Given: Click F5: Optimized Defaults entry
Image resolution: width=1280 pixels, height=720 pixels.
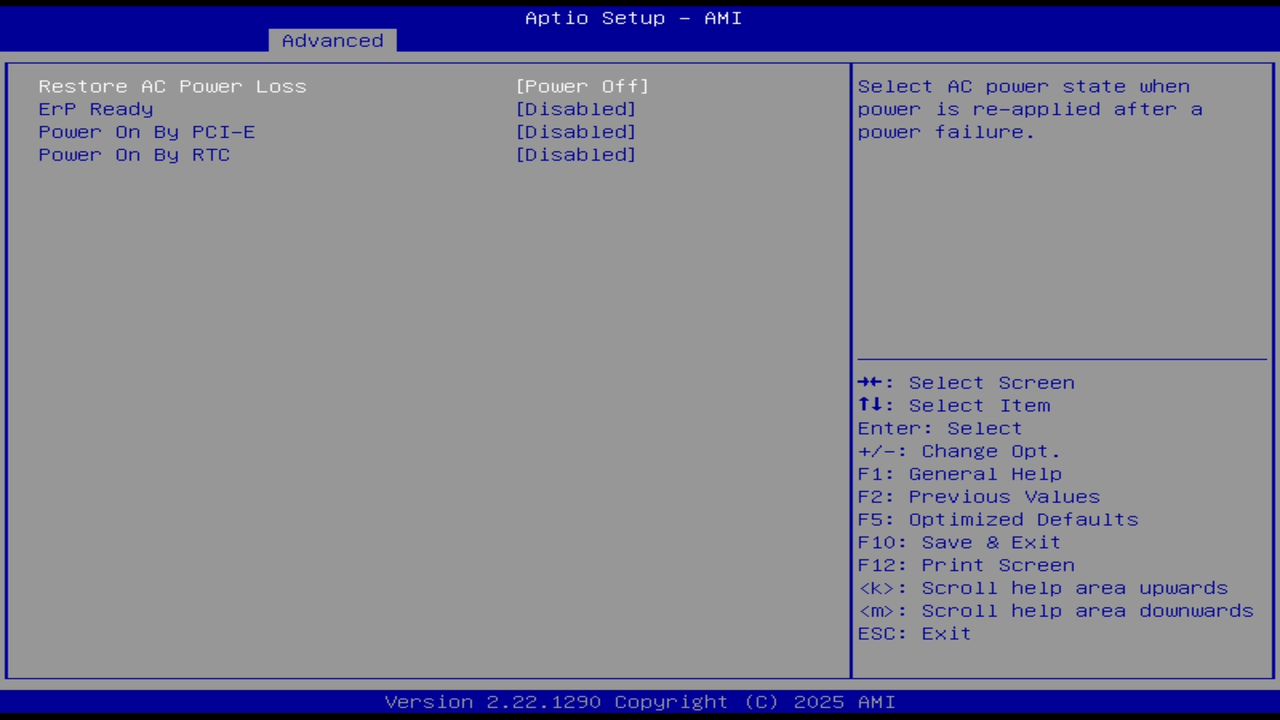Looking at the screenshot, I should point(997,519).
